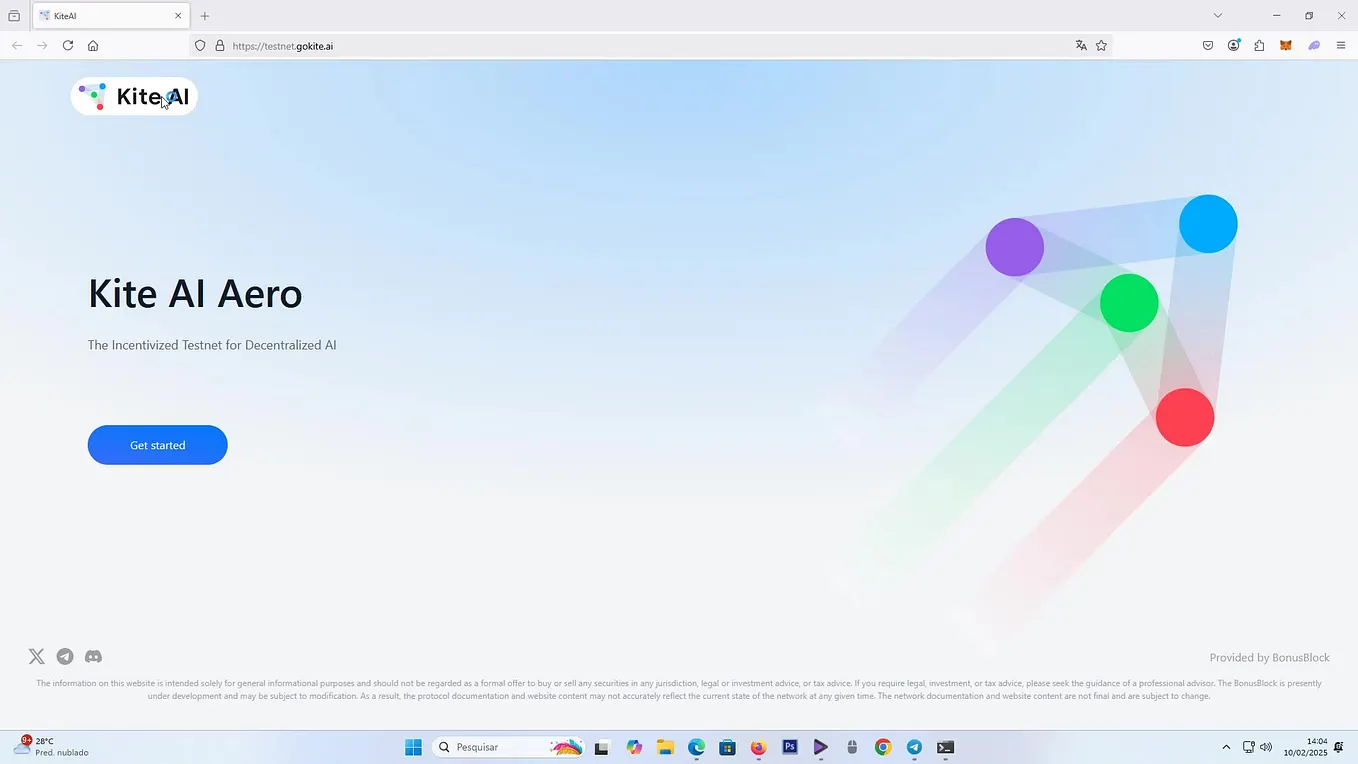Image resolution: width=1358 pixels, height=764 pixels.
Task: Switch to Firefox in the taskbar
Action: pyautogui.click(x=758, y=747)
